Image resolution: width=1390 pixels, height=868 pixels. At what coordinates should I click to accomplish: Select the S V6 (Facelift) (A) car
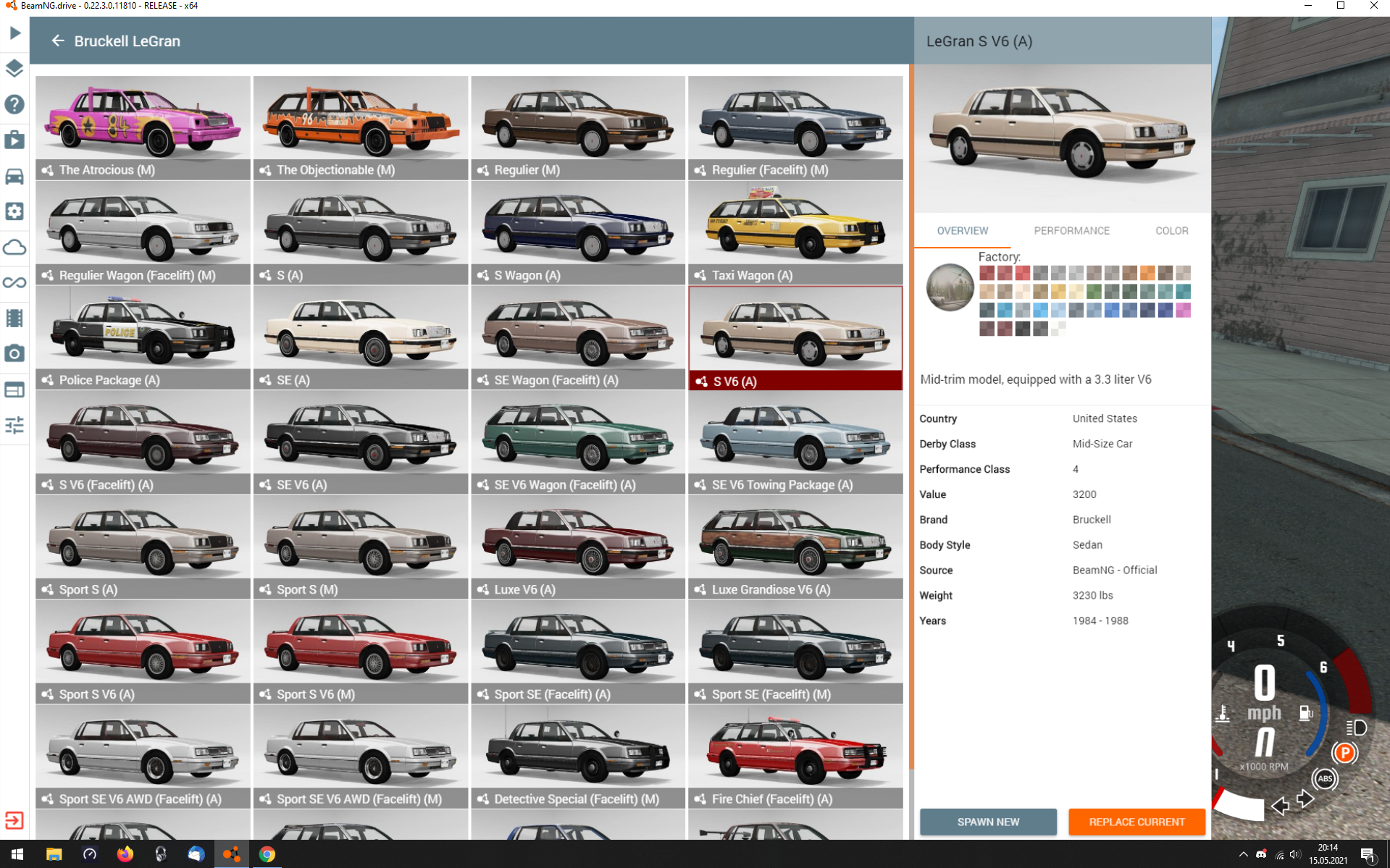[x=143, y=442]
